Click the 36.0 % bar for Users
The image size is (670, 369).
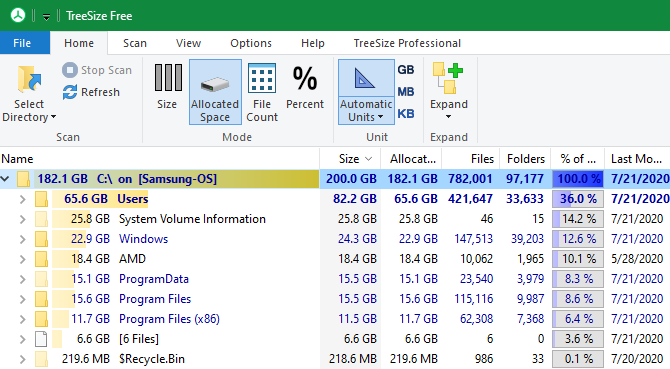[578, 199]
